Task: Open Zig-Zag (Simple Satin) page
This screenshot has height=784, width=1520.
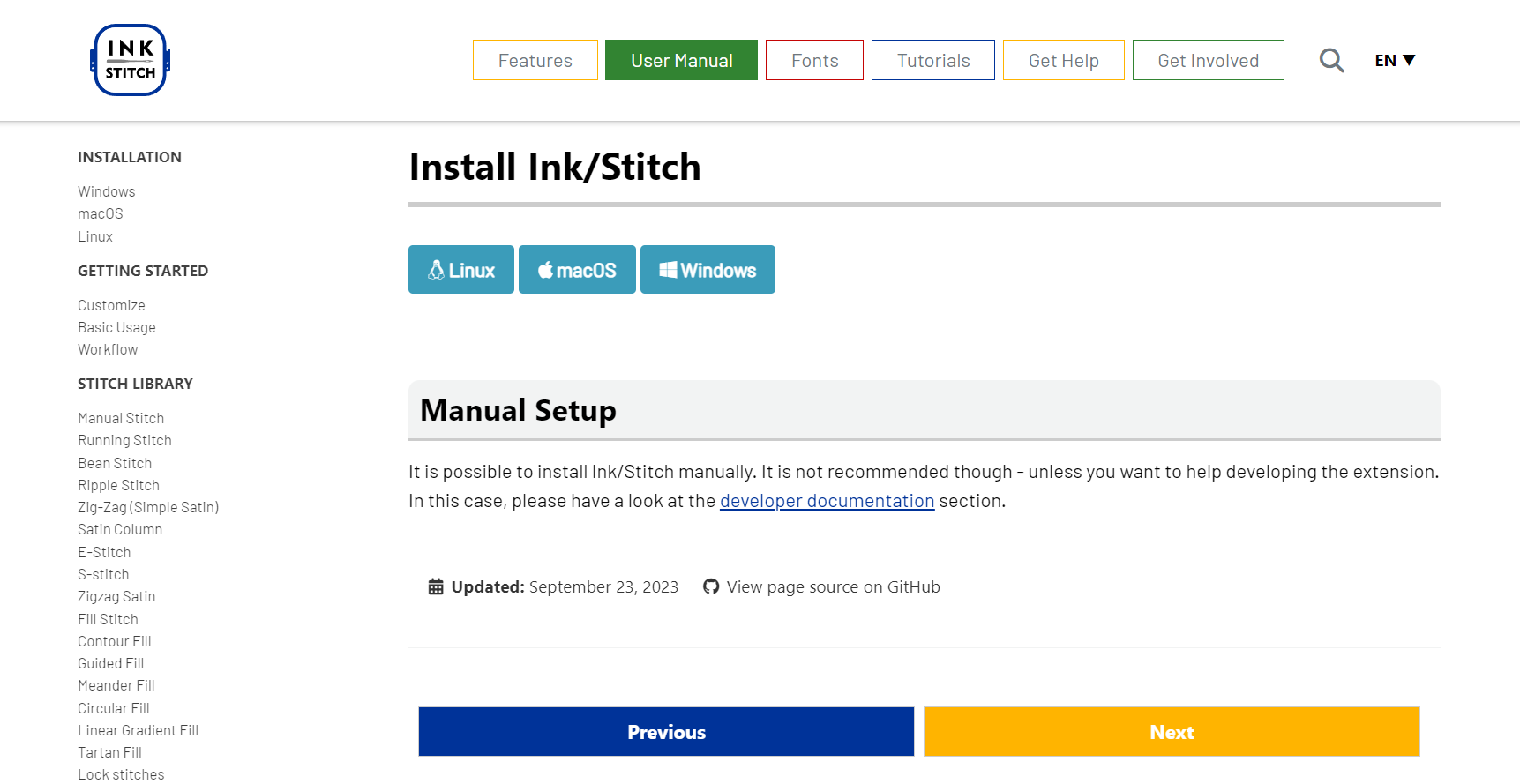Action: (148, 507)
